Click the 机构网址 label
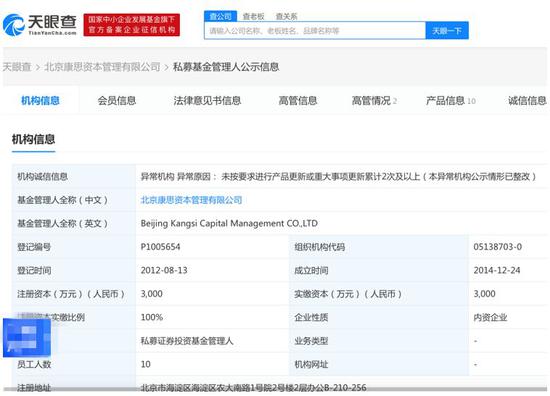This screenshot has height=396, width=550. pos(311,364)
